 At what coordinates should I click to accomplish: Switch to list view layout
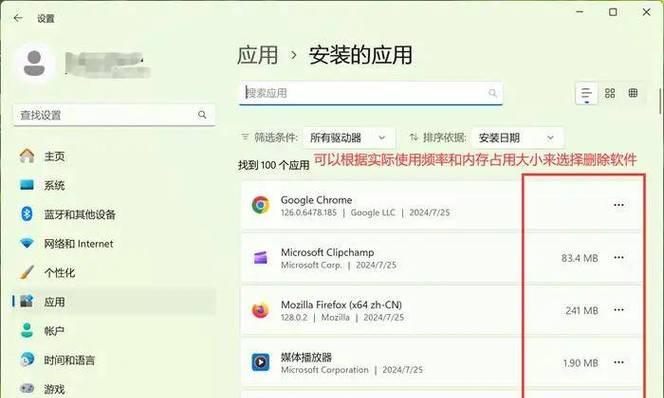(587, 93)
